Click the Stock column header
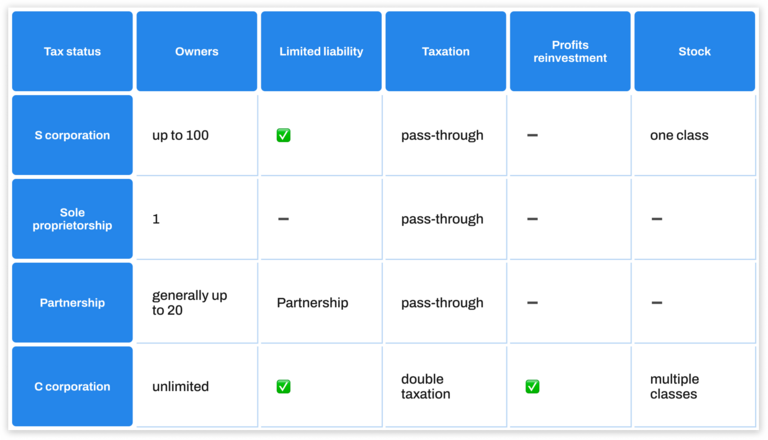768x440 pixels. [694, 51]
